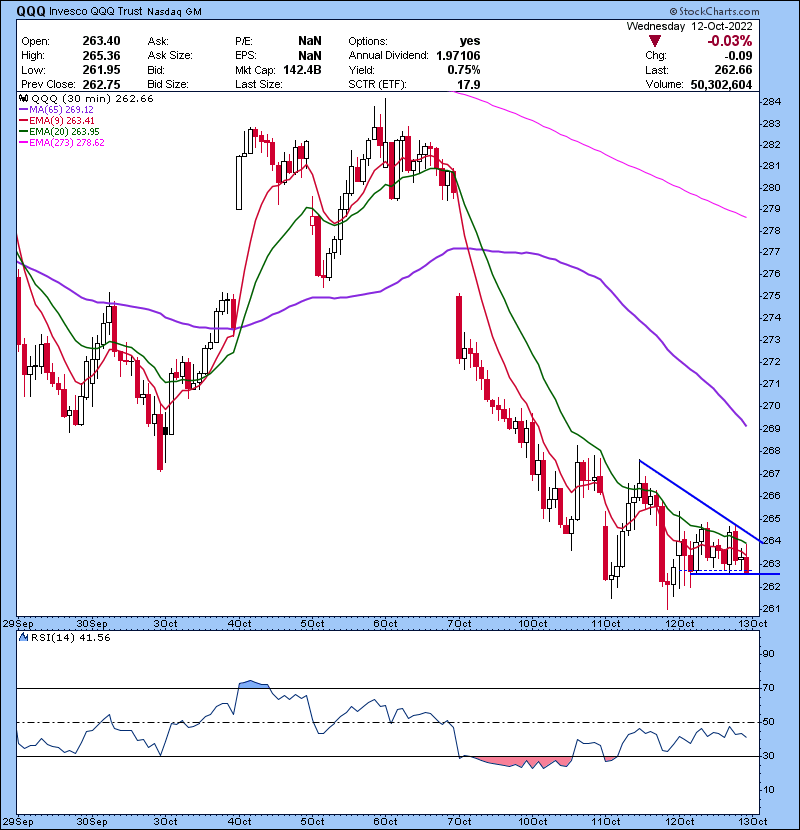
Task: Click the QQQ ticker symbol in the title
Action: tap(31, 11)
